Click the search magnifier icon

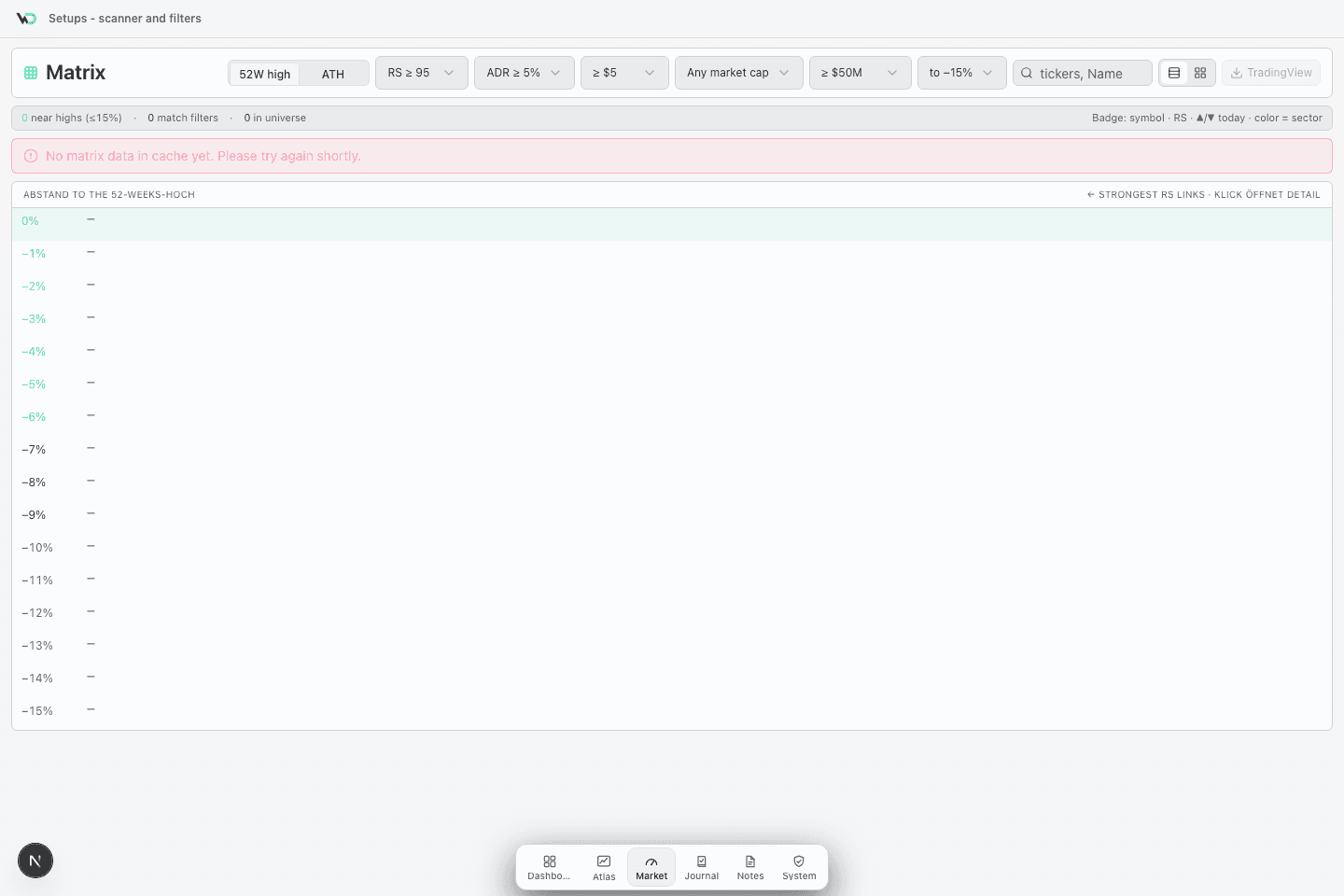pos(1027,74)
